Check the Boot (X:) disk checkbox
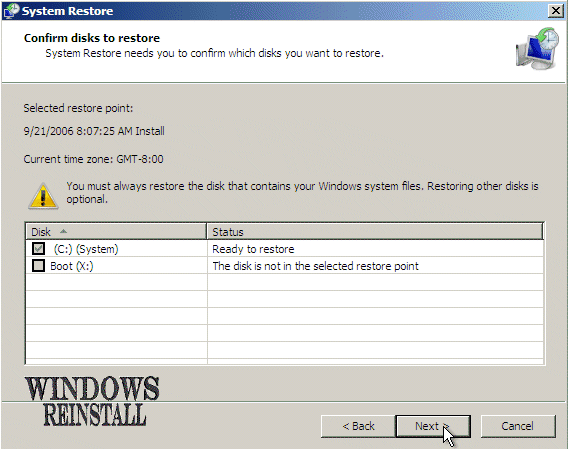Screen dimensions: 568x449 [38, 266]
